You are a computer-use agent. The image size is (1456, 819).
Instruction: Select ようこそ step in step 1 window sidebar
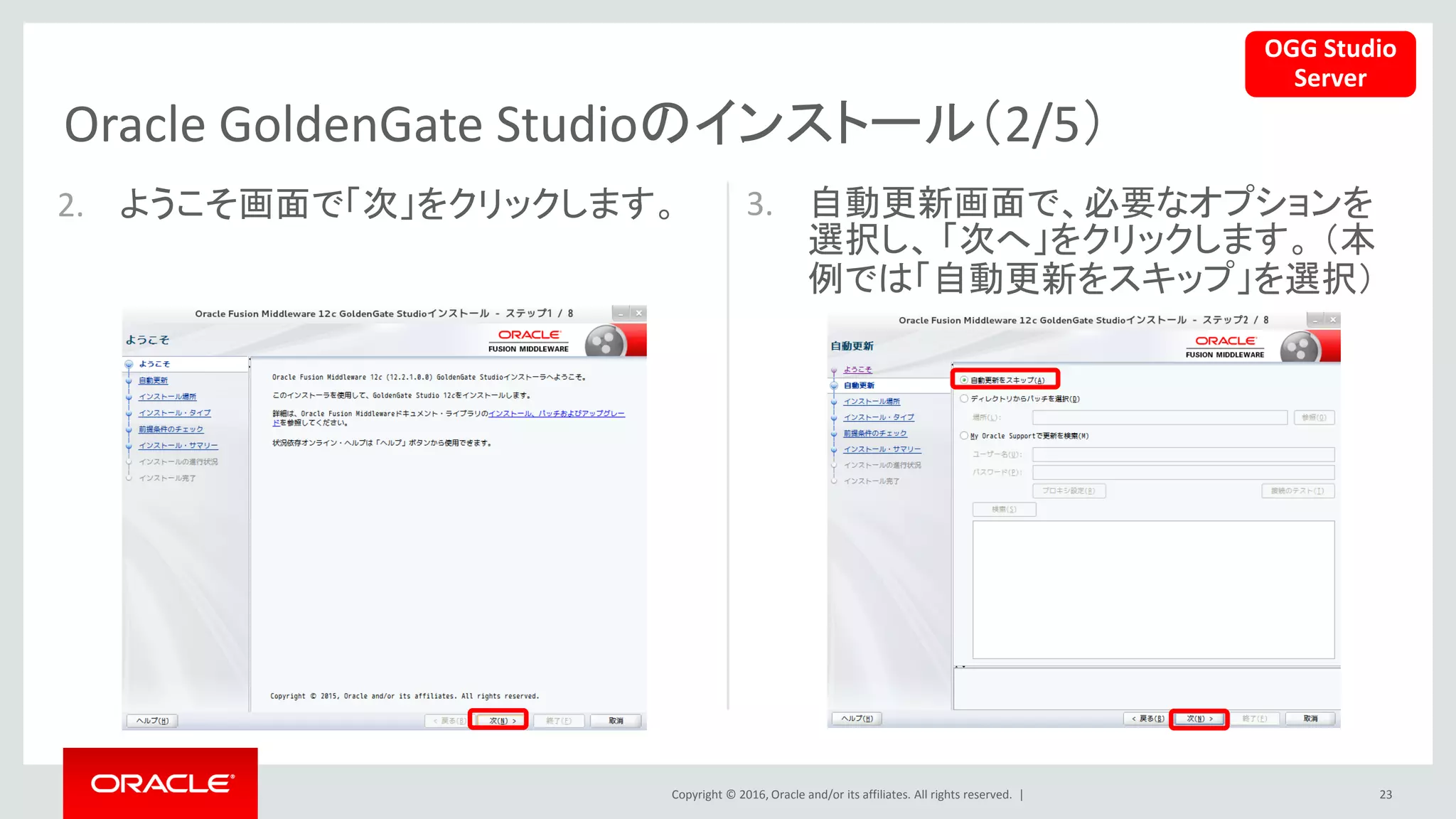point(154,364)
